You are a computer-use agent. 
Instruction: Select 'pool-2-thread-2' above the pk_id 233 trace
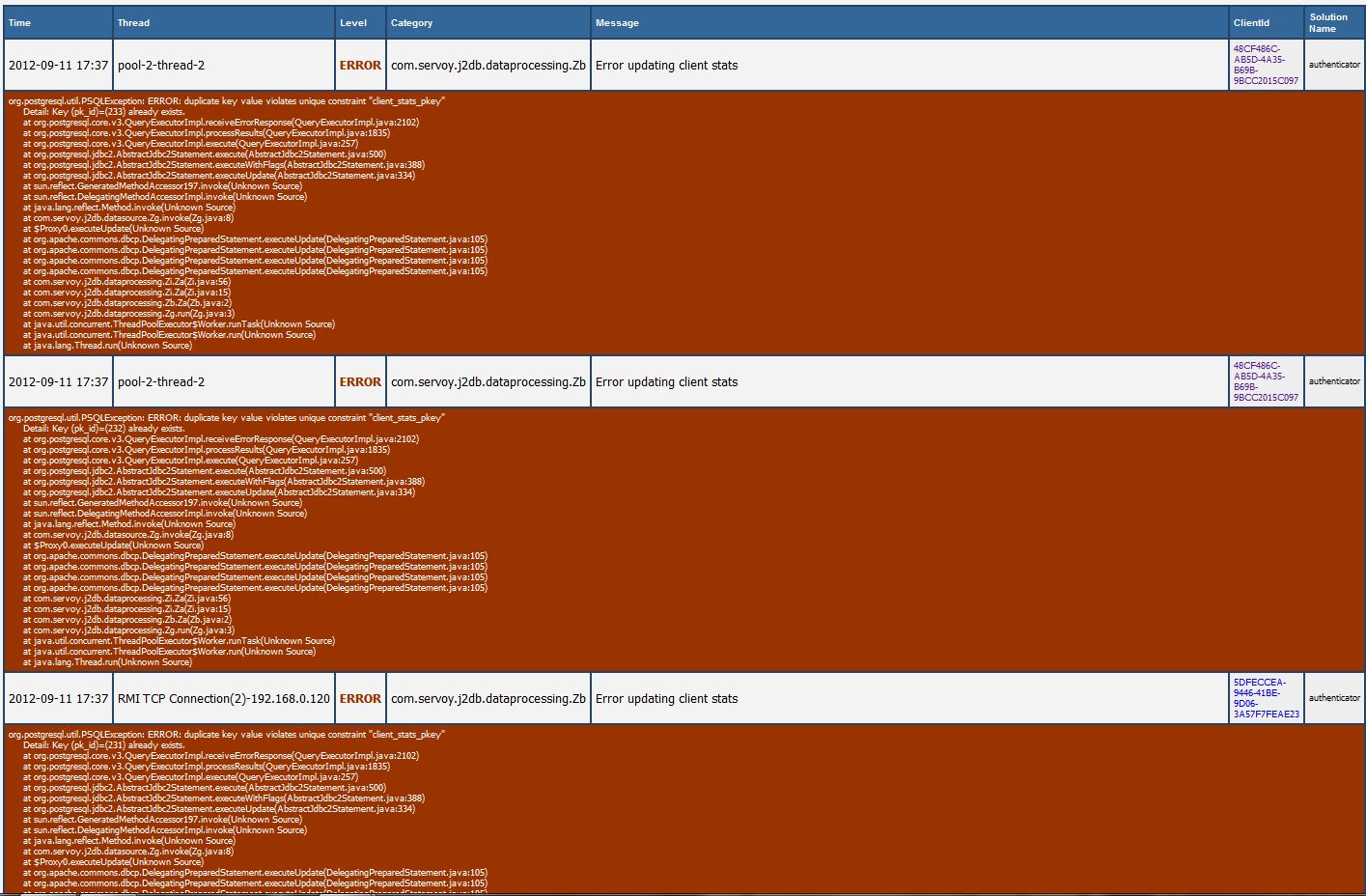pyautogui.click(x=161, y=65)
